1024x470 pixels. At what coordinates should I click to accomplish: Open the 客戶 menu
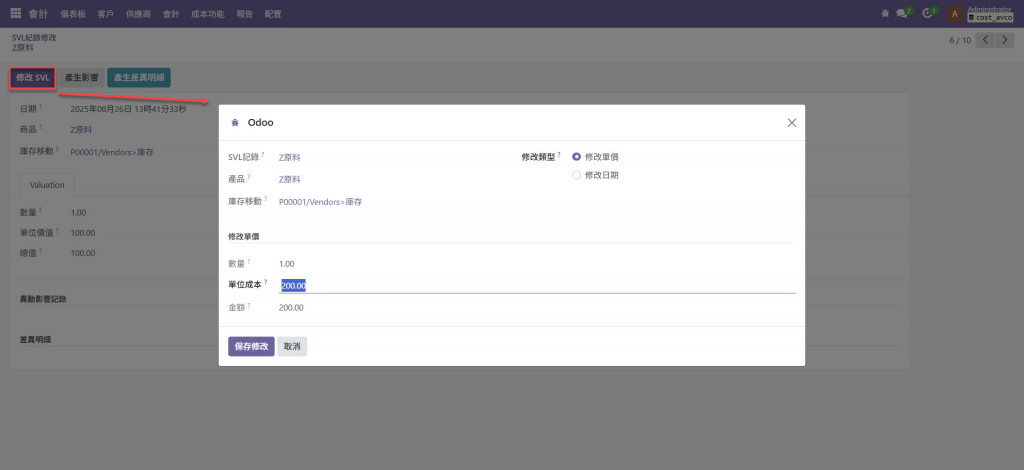click(105, 14)
